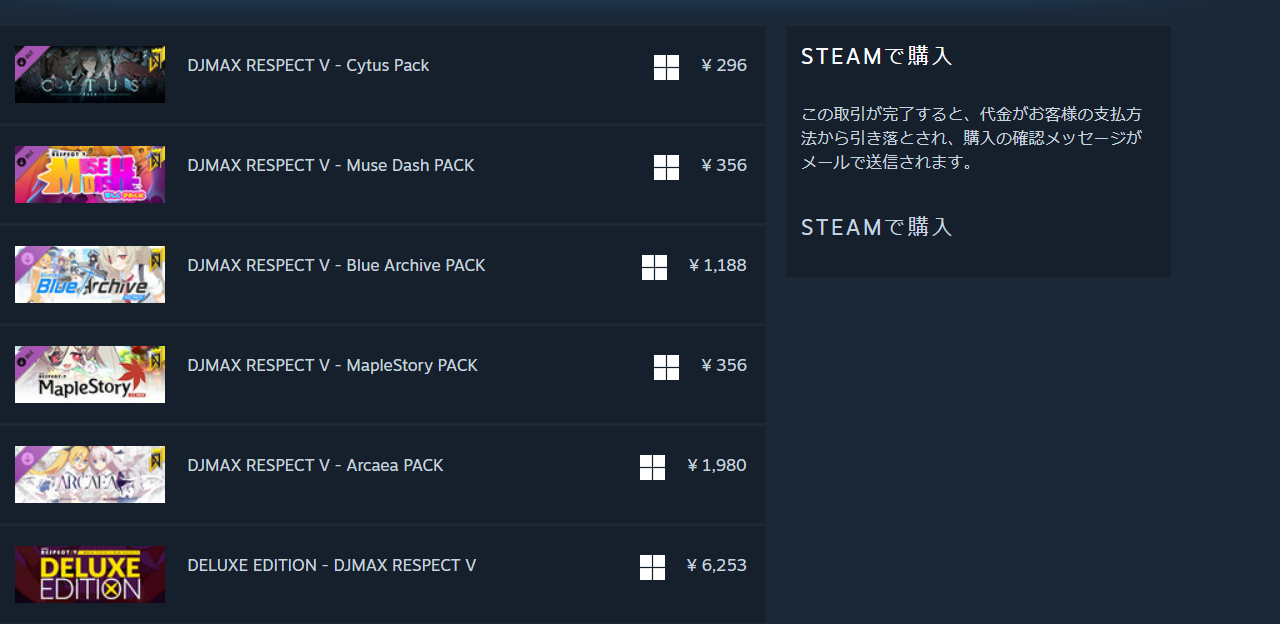This screenshot has height=624, width=1280.
Task: Open DJMAX RESPECT V - Cytus Pack title
Action: pos(308,65)
